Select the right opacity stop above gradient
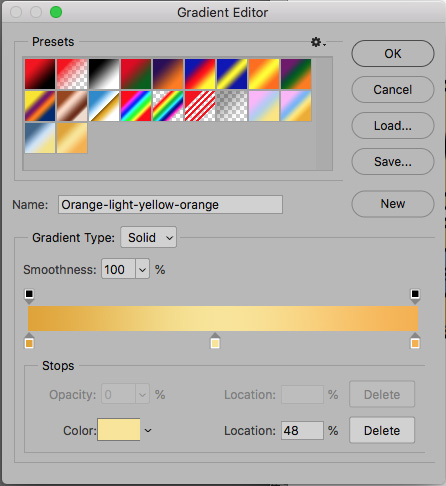This screenshot has height=486, width=446. pos(415,296)
